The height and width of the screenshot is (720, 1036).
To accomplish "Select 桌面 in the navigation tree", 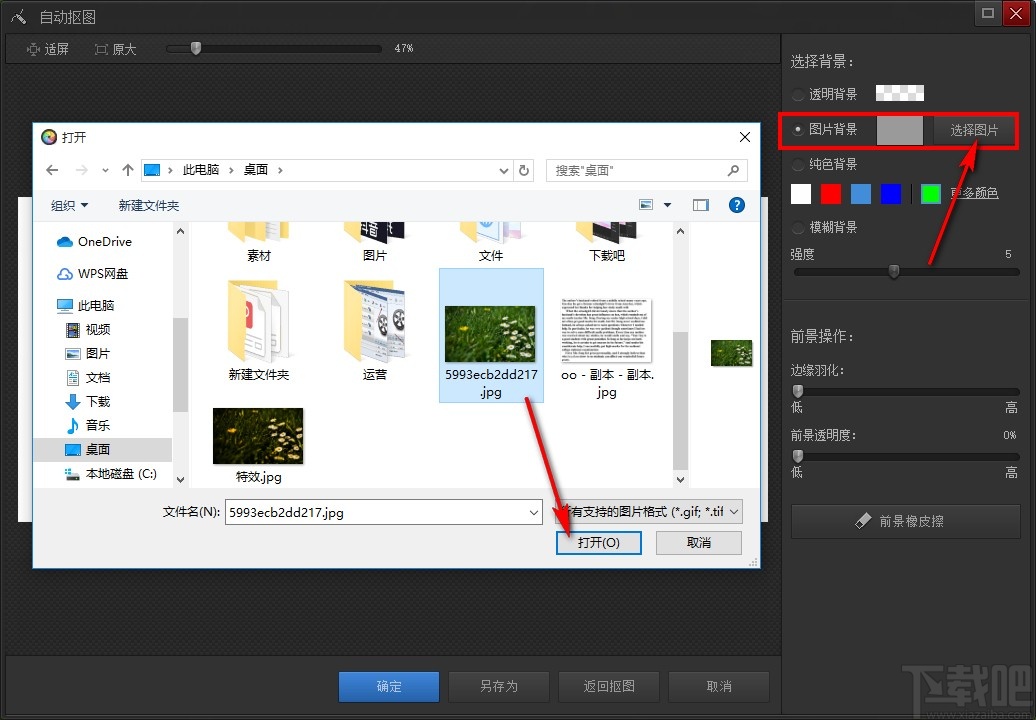I will tap(98, 449).
